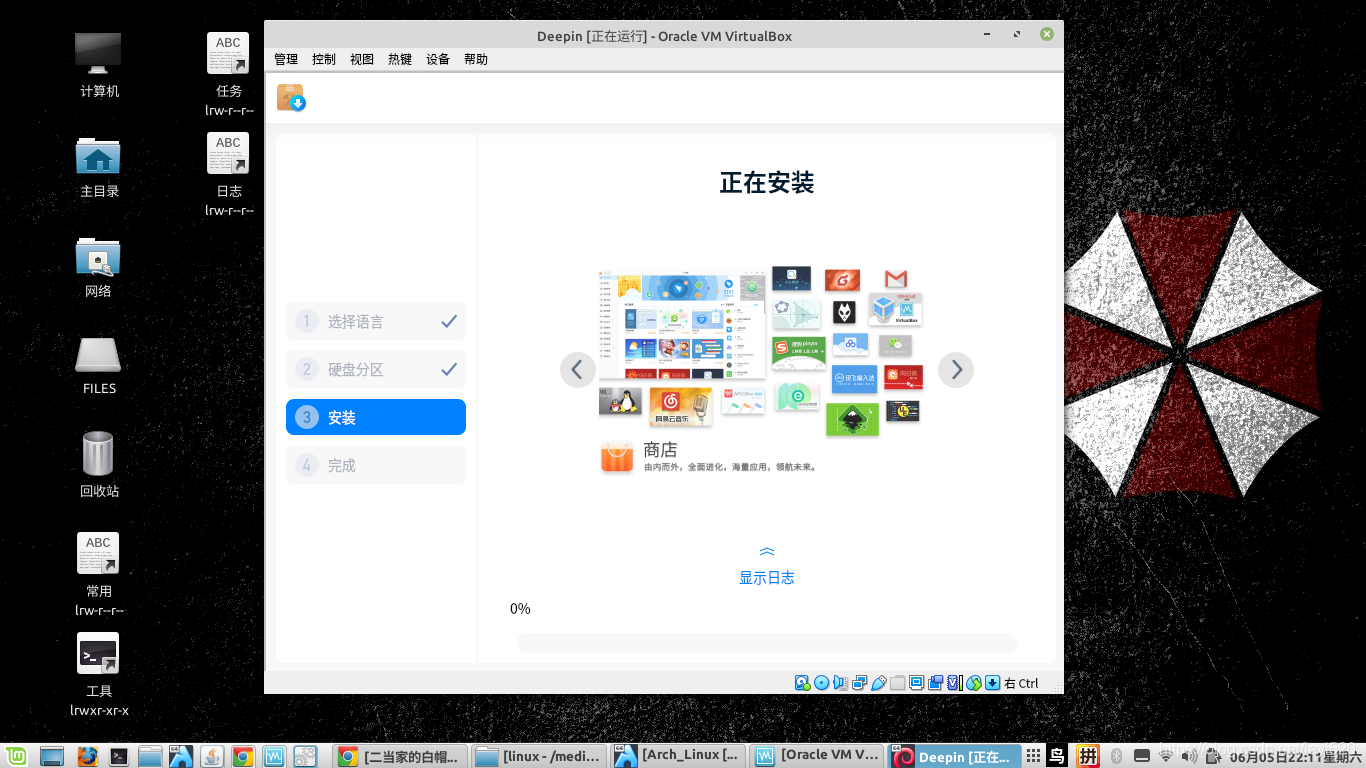Click the display settings icon in VirtualBox status bar
The height and width of the screenshot is (768, 1366).
[916, 683]
